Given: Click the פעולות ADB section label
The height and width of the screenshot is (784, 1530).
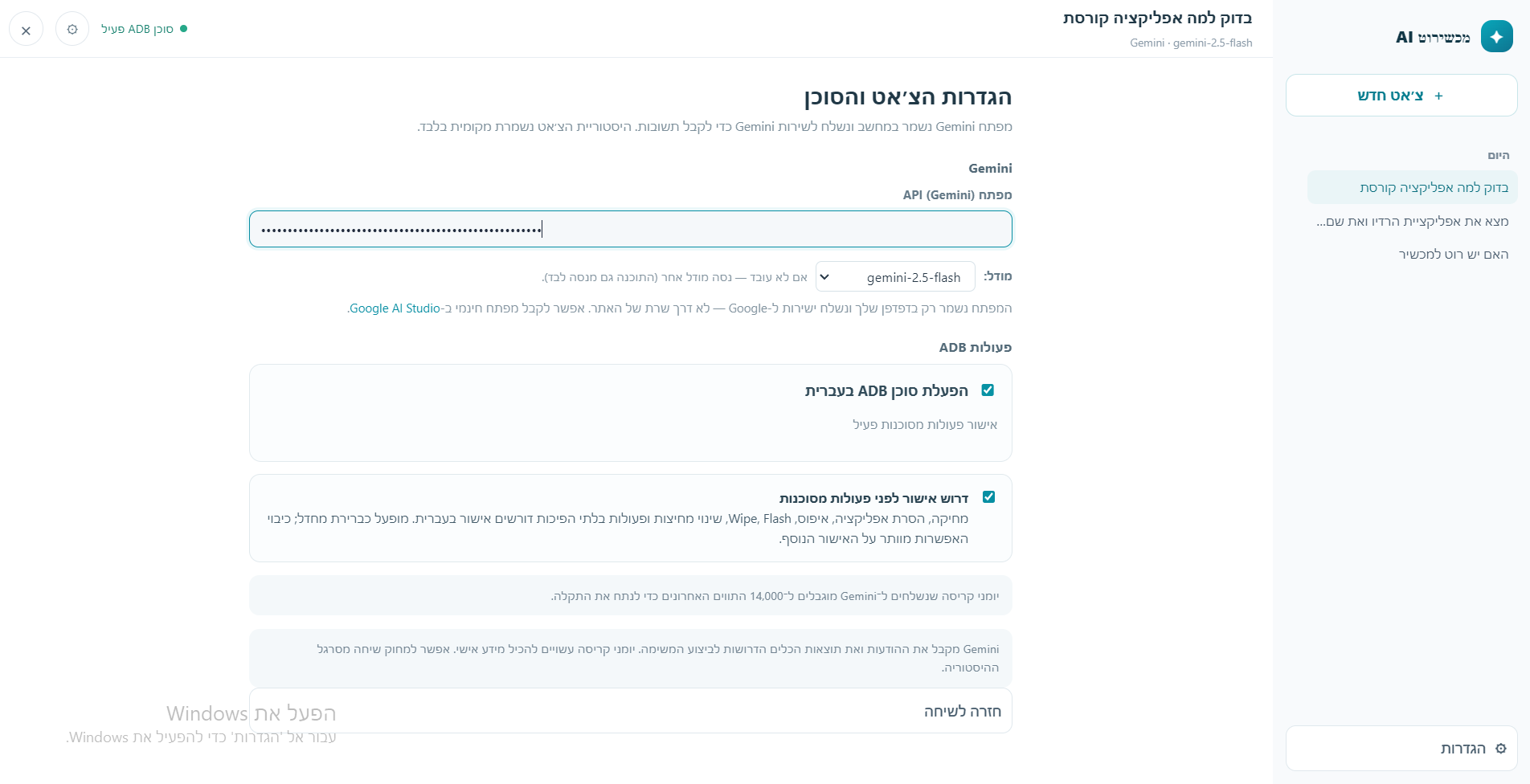Looking at the screenshot, I should pos(976,347).
